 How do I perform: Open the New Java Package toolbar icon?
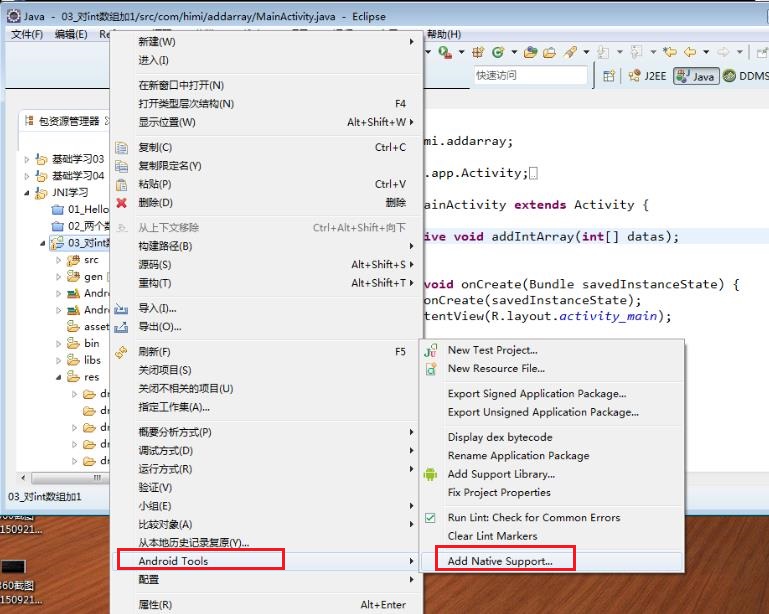pos(478,52)
